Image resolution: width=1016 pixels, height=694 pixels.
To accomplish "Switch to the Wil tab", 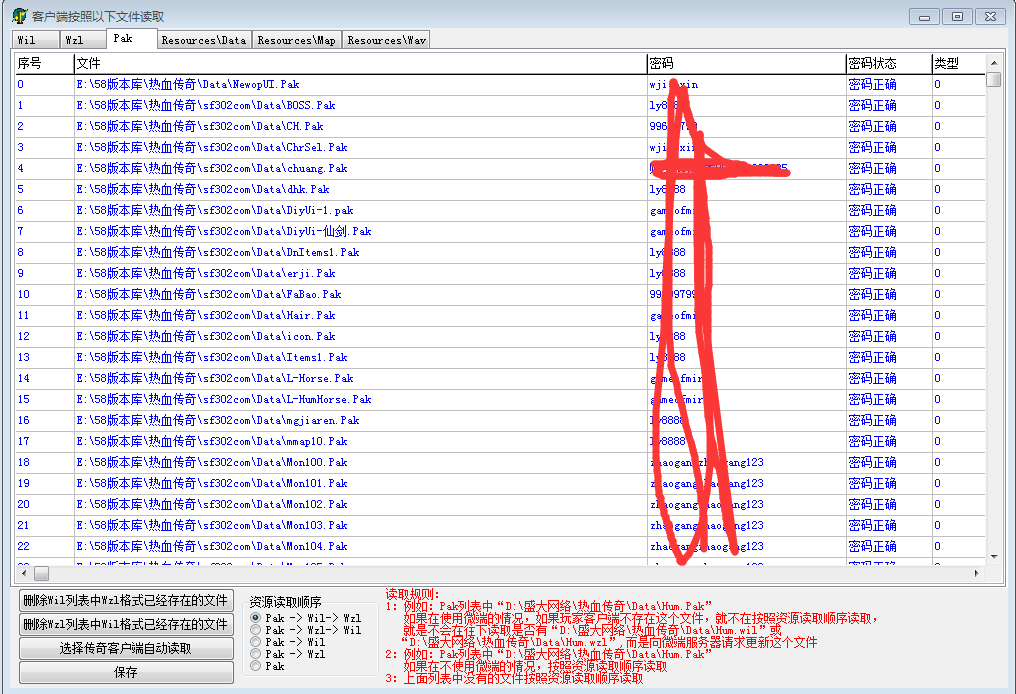I will click(27, 40).
